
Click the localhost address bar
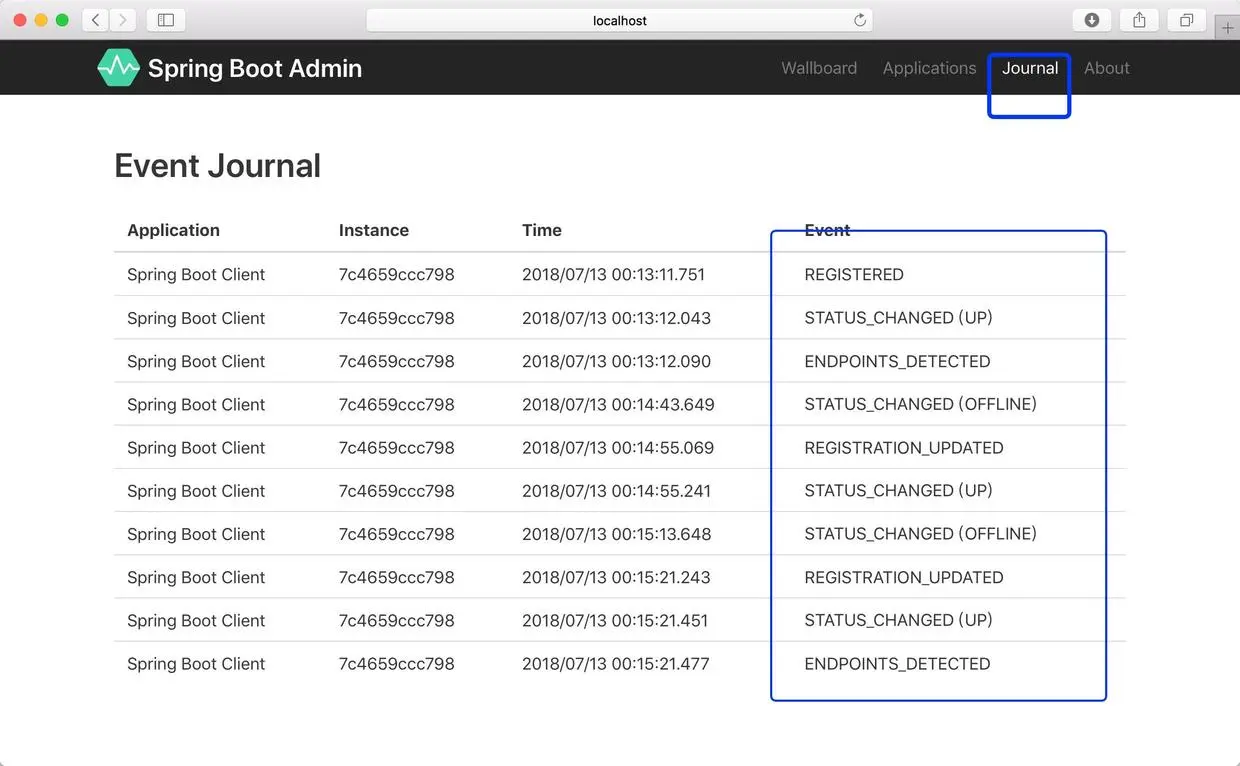tap(620, 20)
